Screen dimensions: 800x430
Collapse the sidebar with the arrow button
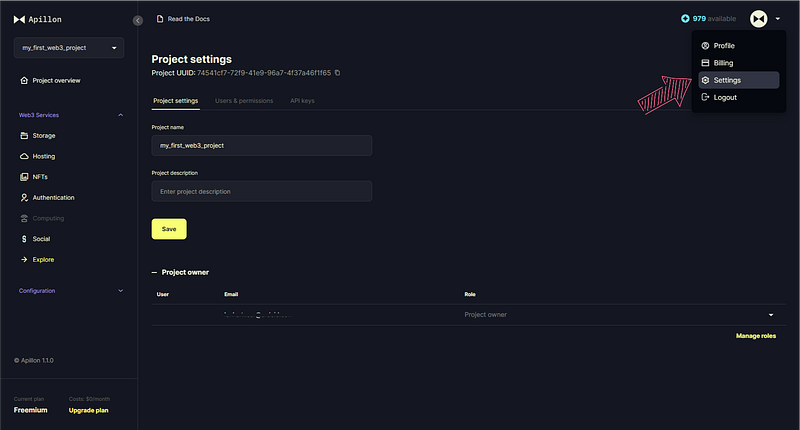click(138, 20)
